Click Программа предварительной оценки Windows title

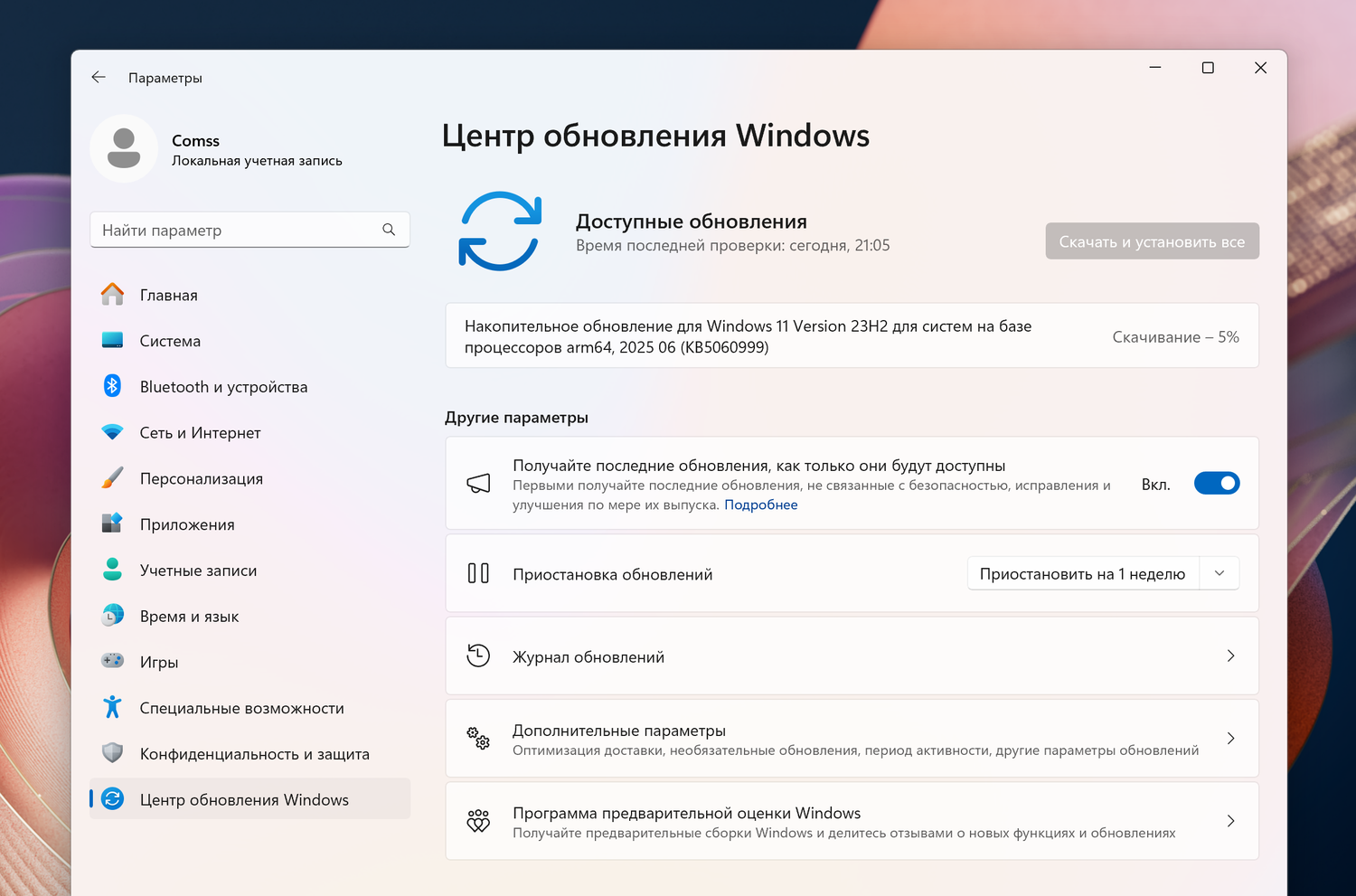click(686, 813)
